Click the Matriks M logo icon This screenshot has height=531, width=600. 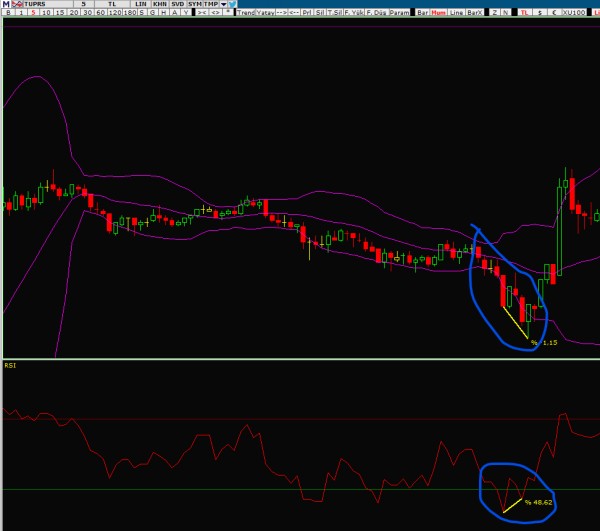pos(6,4)
